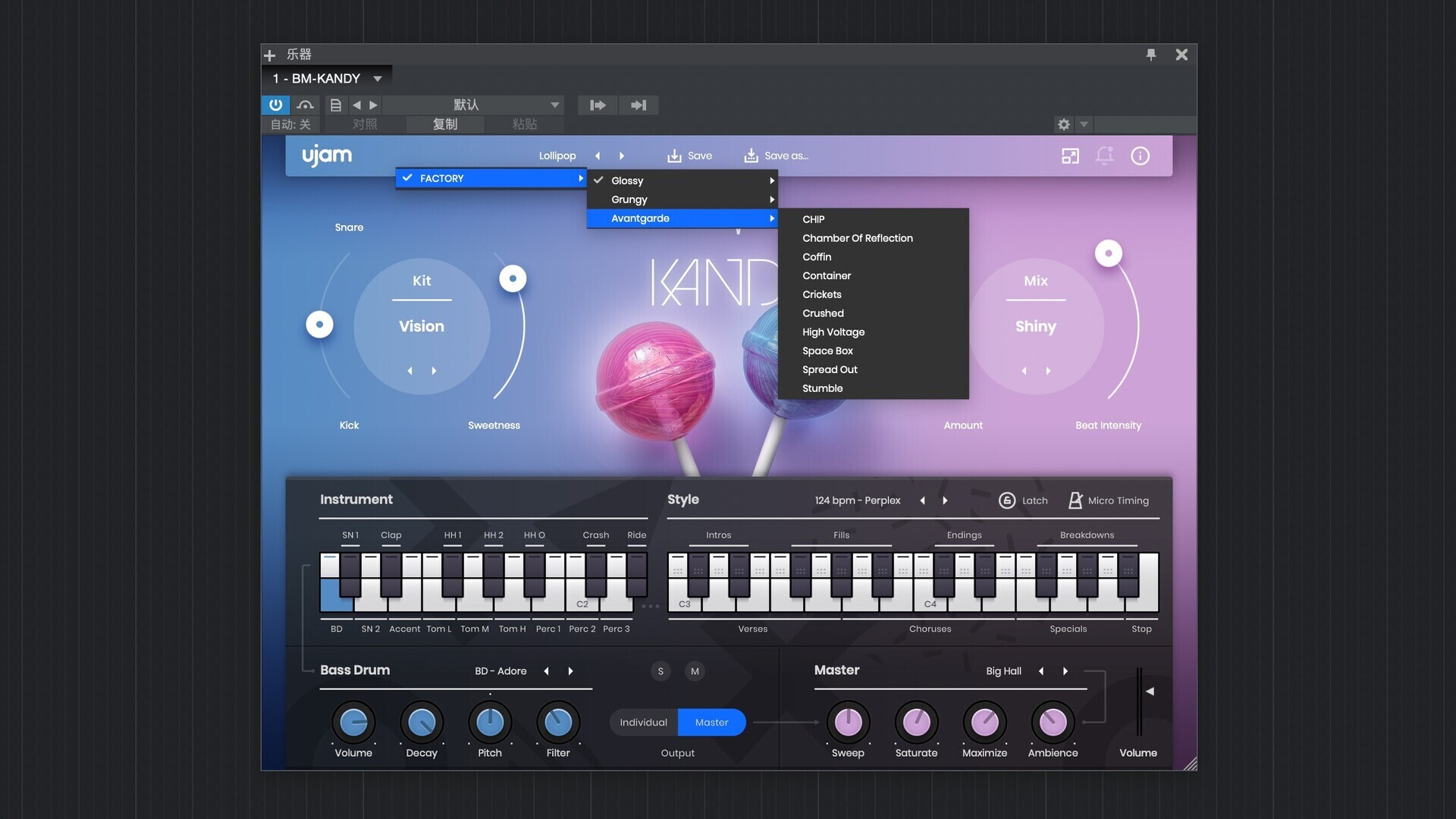Image resolution: width=1456 pixels, height=819 pixels.
Task: Pin the instrument window
Action: [1151, 54]
